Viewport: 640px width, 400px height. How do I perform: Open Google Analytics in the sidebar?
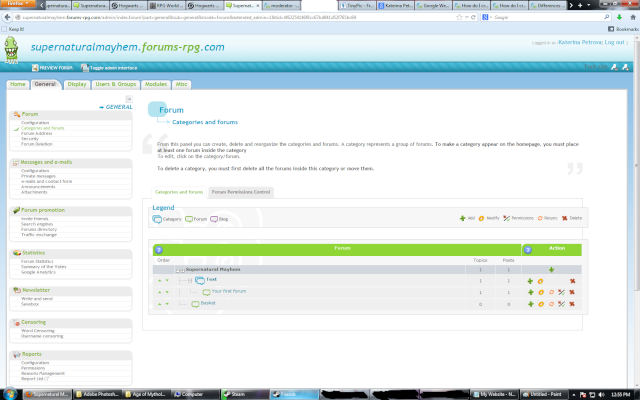[38, 272]
